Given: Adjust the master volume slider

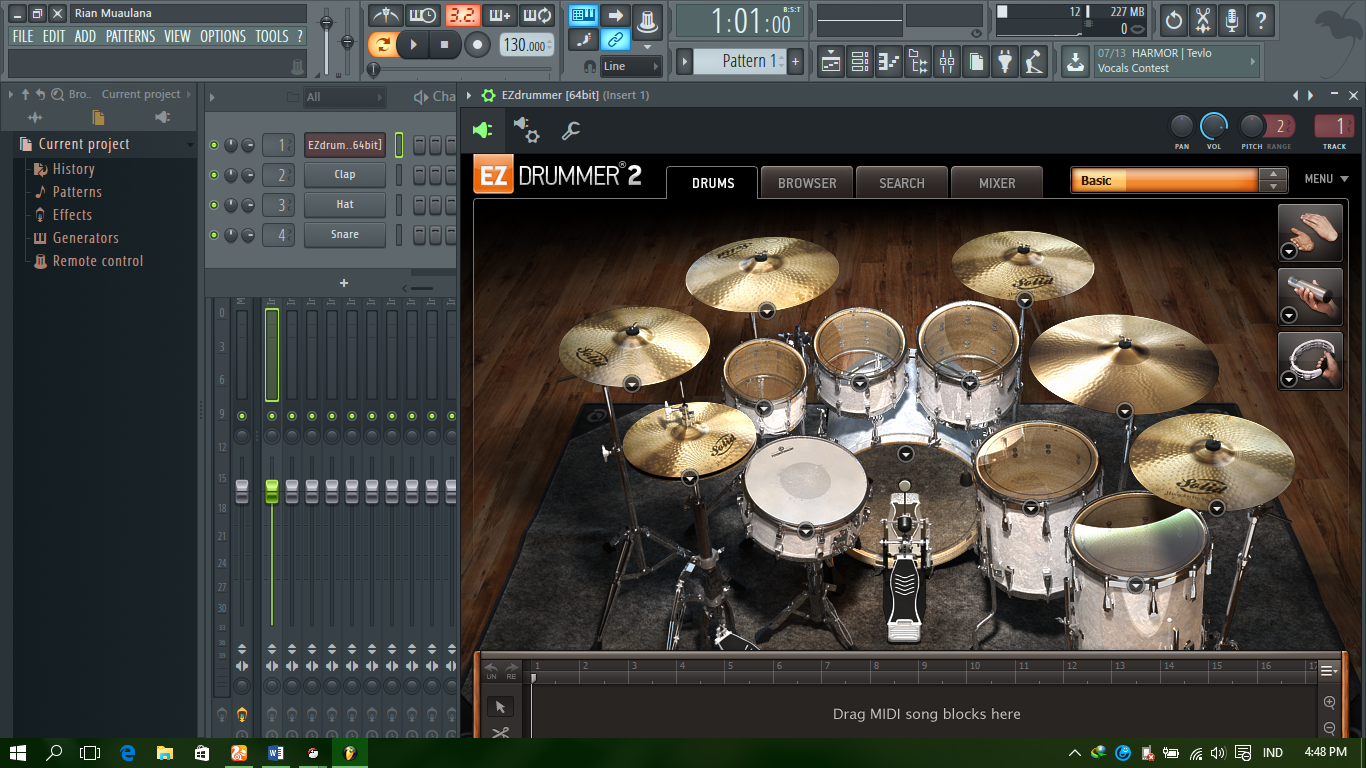Looking at the screenshot, I should [x=326, y=40].
